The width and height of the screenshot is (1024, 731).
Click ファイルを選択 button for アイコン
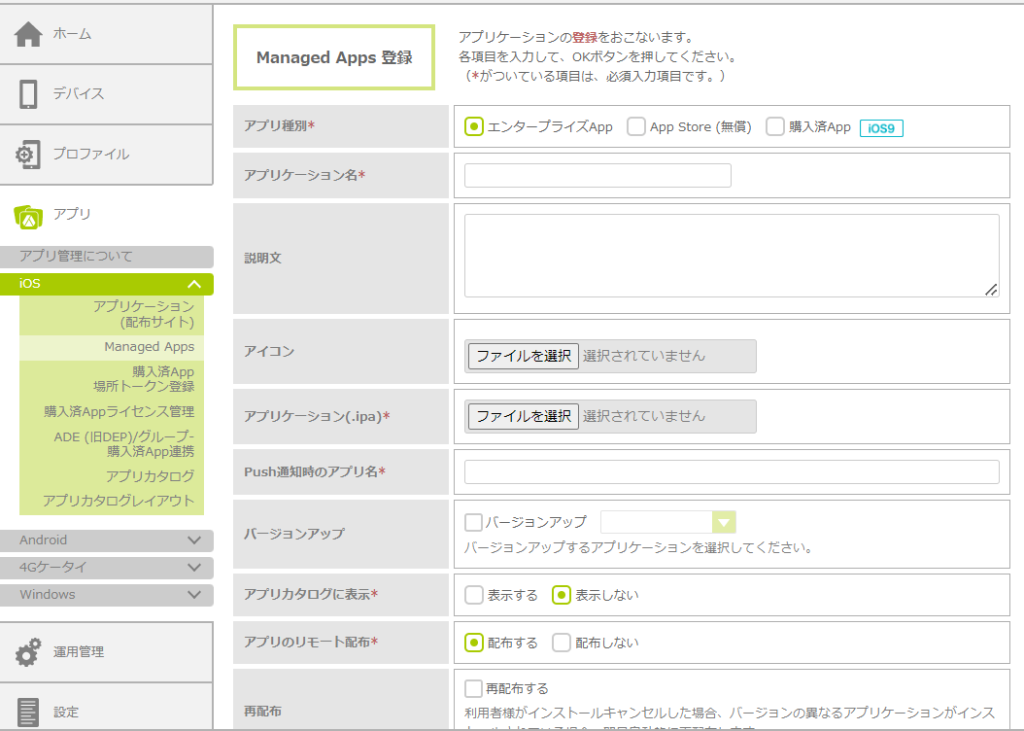click(x=523, y=356)
